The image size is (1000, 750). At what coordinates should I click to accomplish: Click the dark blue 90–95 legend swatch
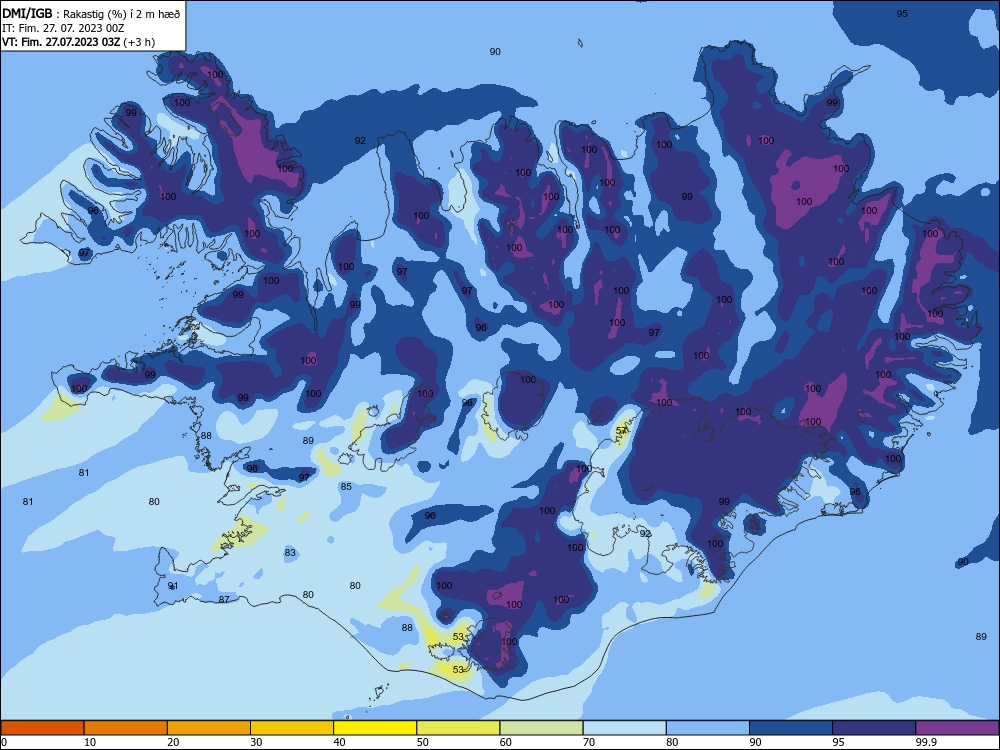791,728
